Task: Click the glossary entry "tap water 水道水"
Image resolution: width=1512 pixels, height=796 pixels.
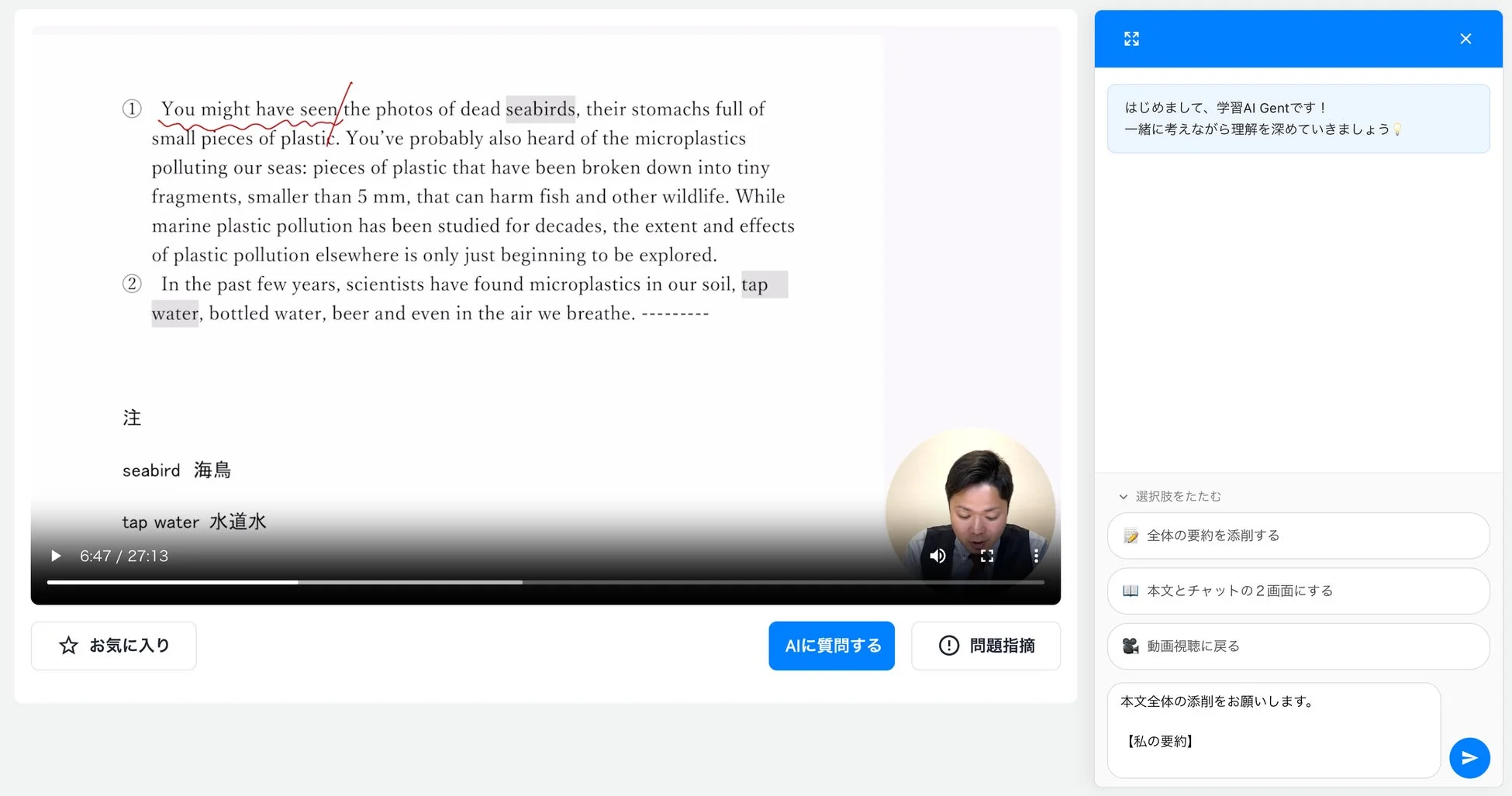Action: tap(194, 522)
